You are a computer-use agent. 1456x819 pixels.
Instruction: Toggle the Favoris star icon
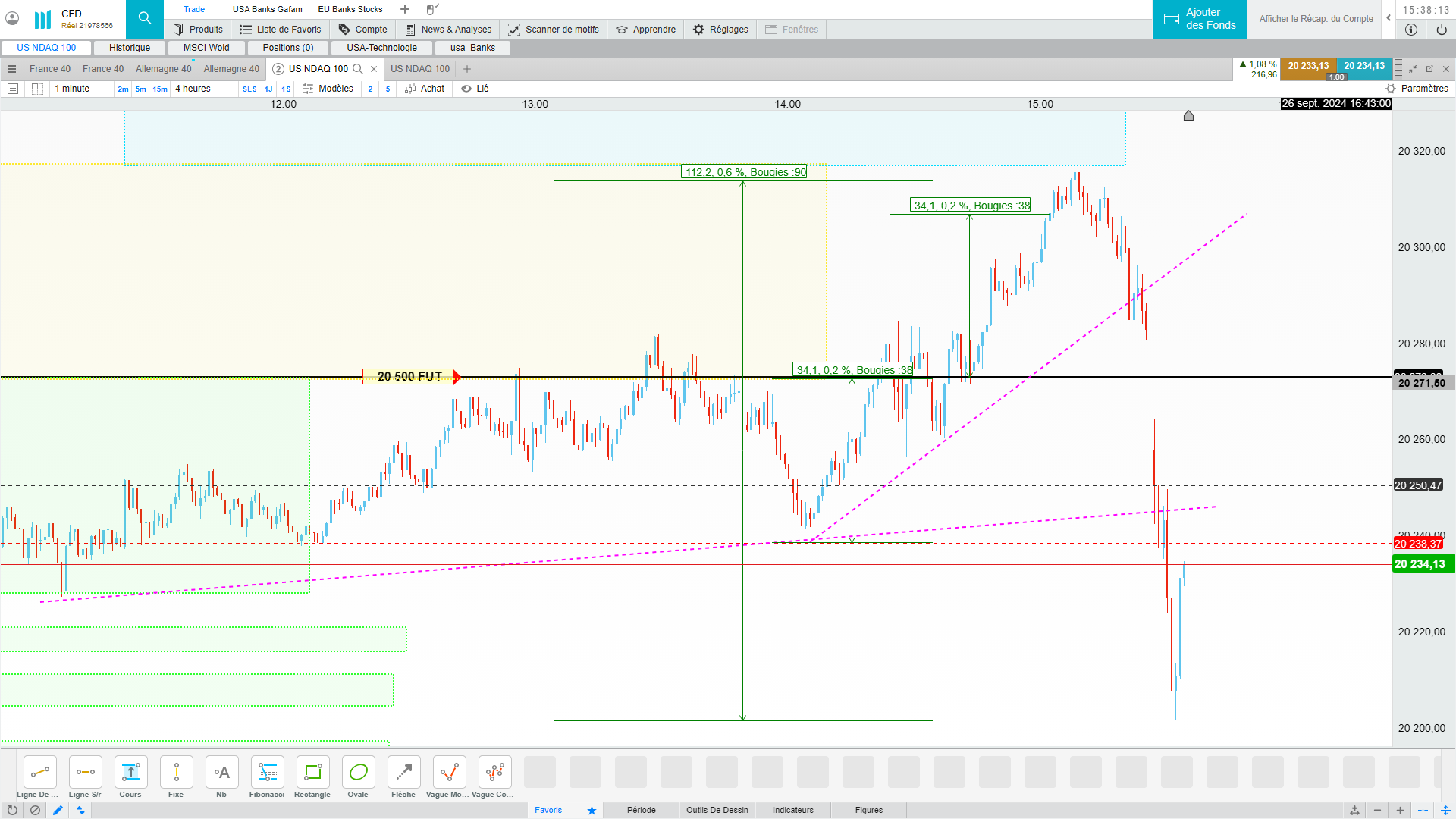(x=591, y=810)
